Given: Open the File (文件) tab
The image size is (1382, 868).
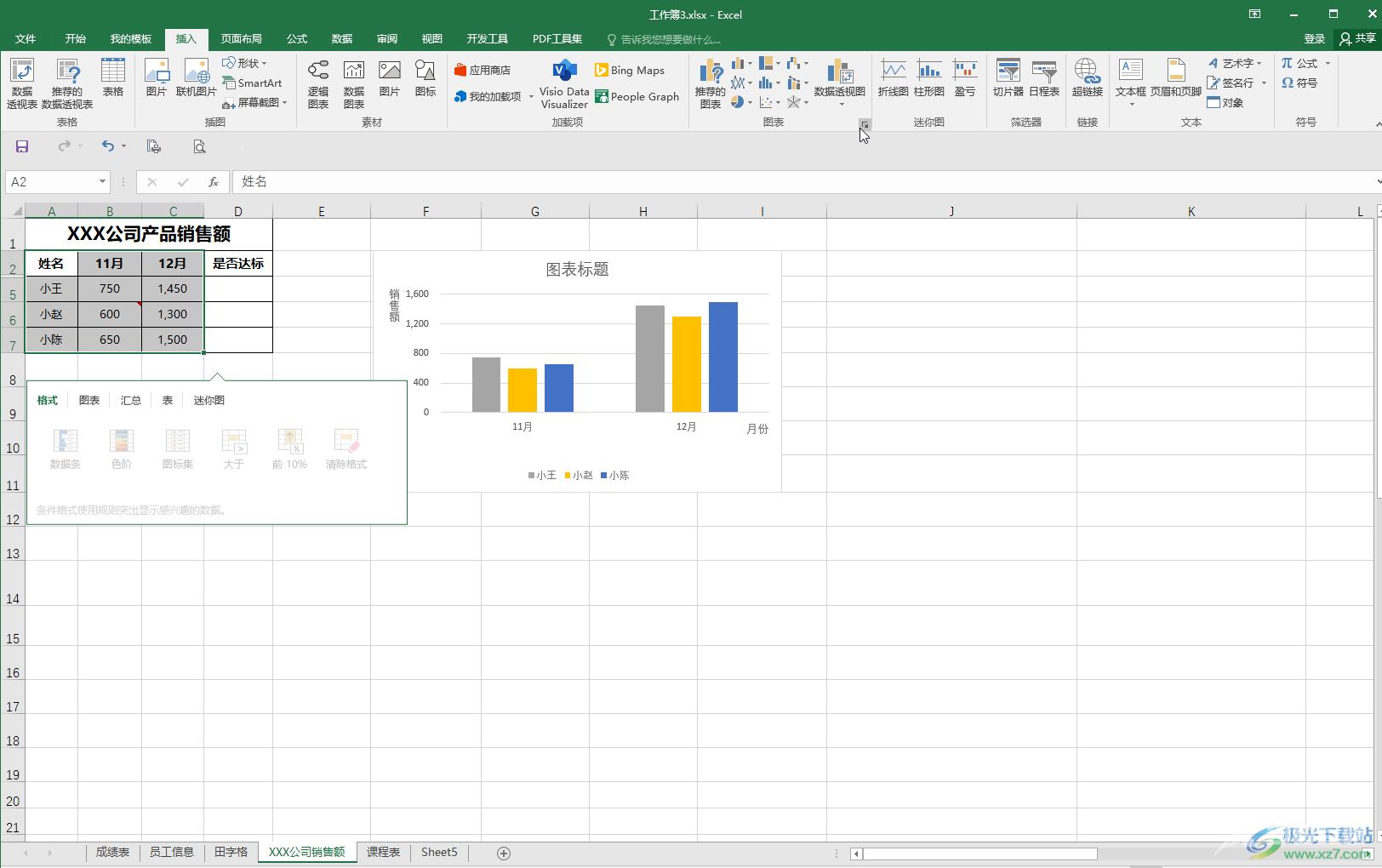Looking at the screenshot, I should coord(26,38).
